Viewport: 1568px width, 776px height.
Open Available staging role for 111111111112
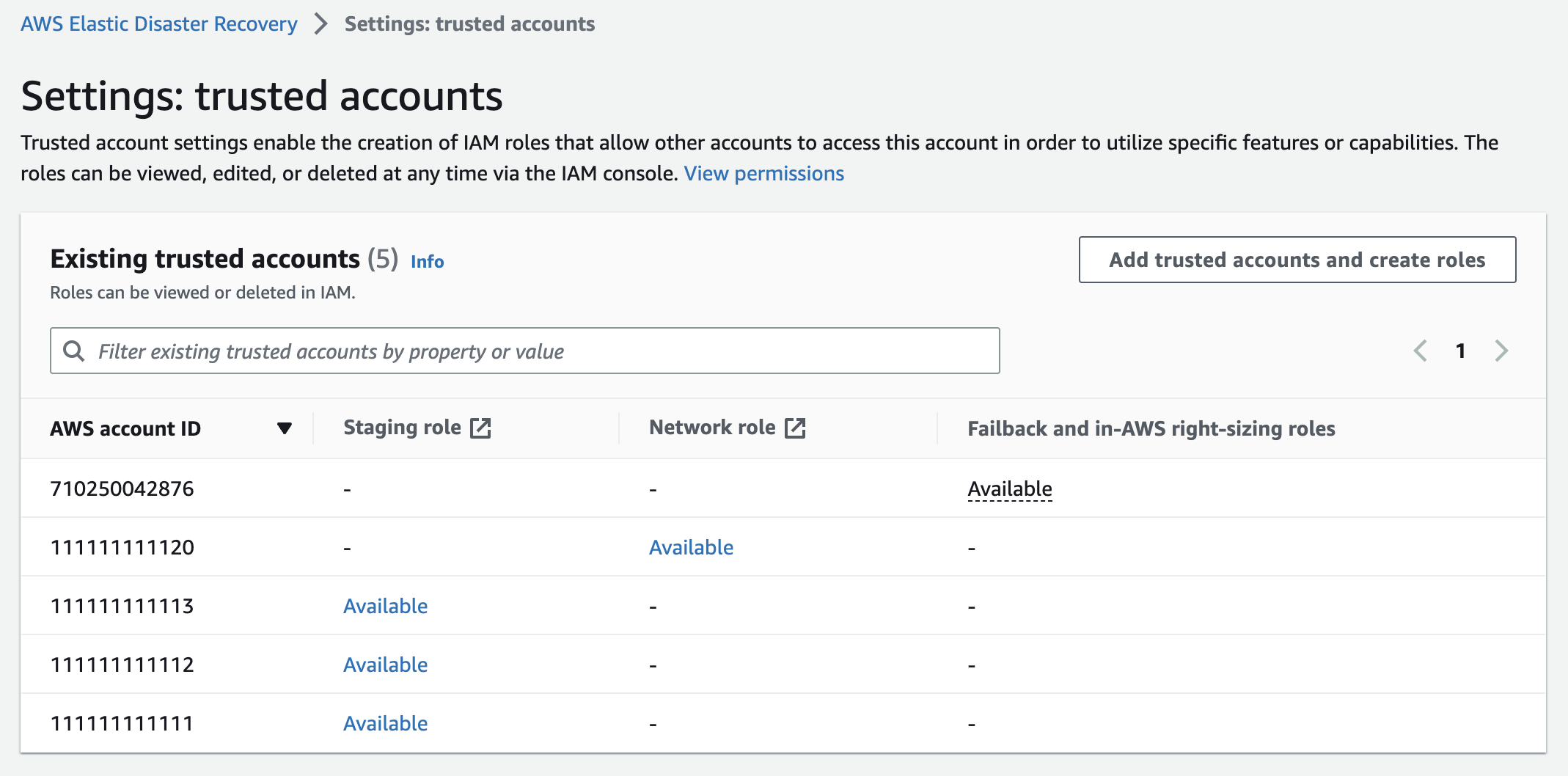pyautogui.click(x=385, y=665)
